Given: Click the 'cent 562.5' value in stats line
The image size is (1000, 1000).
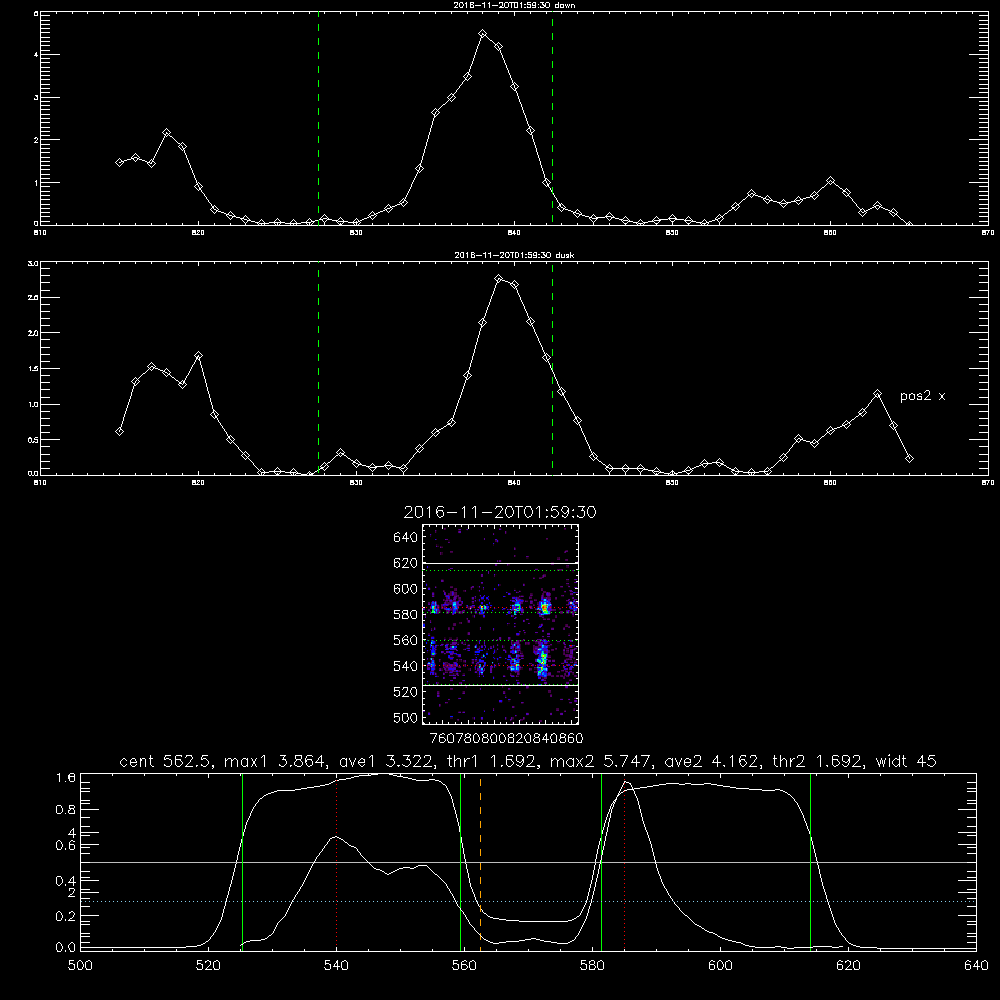Looking at the screenshot, I should [167, 761].
